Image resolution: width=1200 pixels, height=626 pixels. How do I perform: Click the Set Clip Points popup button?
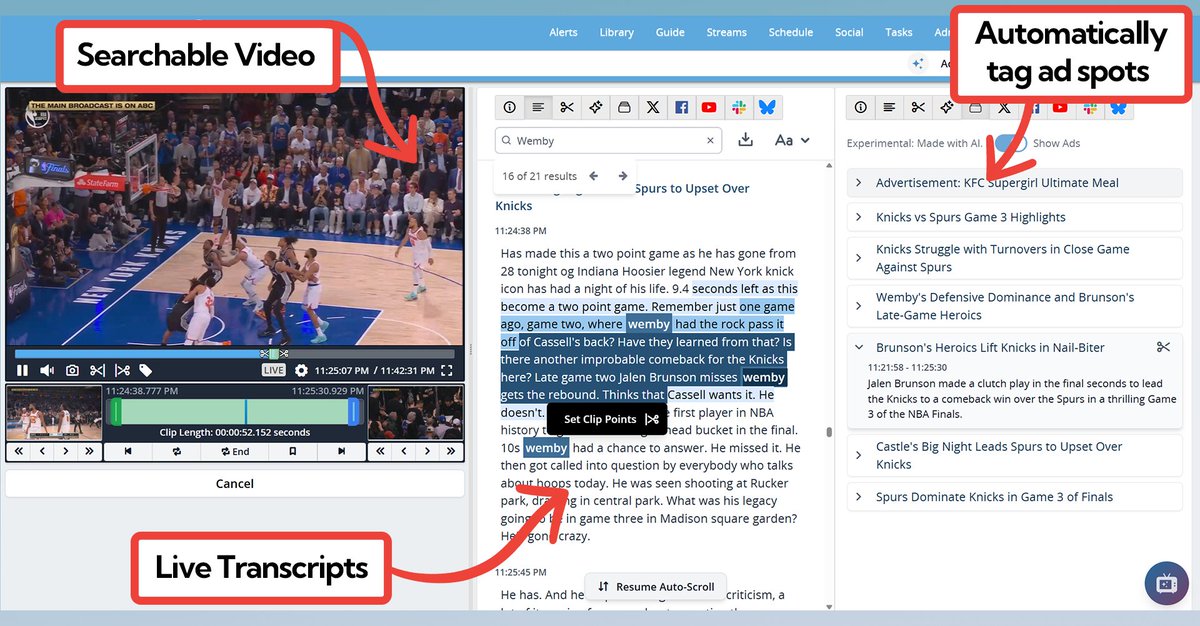[607, 419]
